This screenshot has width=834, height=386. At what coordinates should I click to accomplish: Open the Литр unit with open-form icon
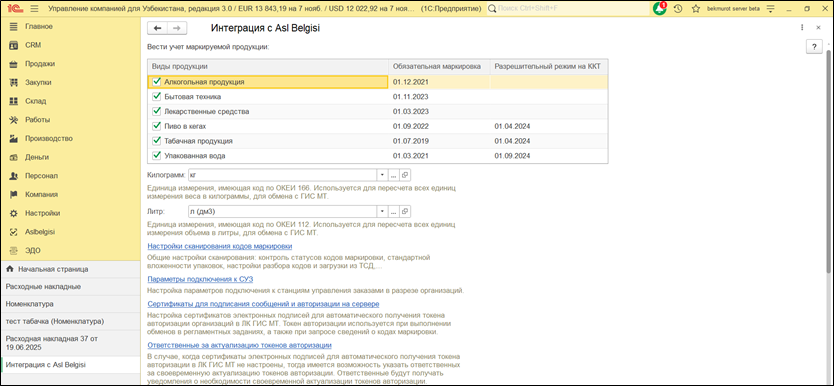[x=405, y=212]
